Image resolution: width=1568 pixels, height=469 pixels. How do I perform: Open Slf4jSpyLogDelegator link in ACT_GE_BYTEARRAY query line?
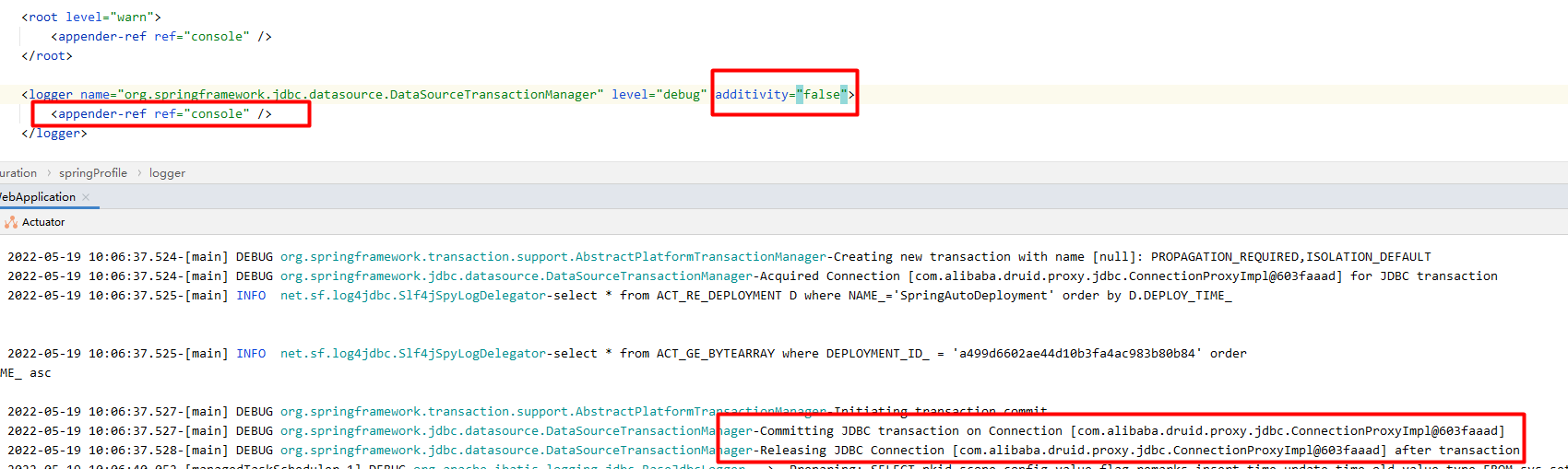pyautogui.click(x=413, y=354)
